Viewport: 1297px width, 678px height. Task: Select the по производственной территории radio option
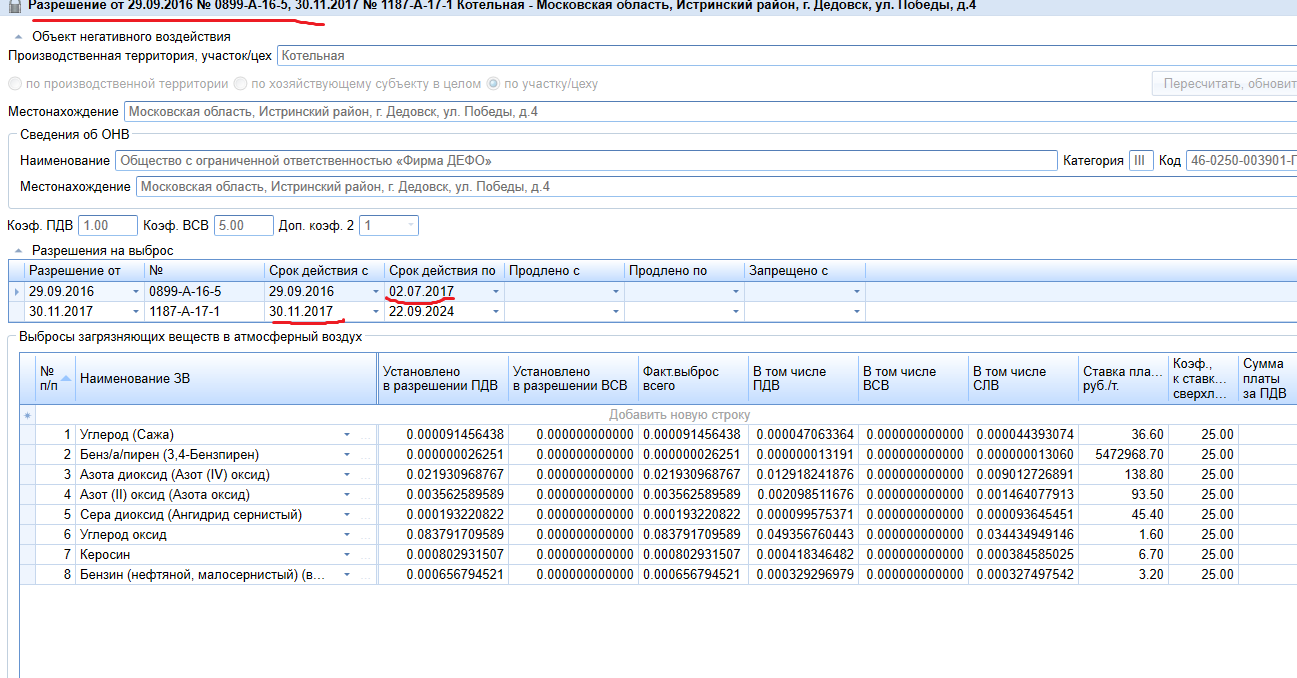click(x=15, y=84)
